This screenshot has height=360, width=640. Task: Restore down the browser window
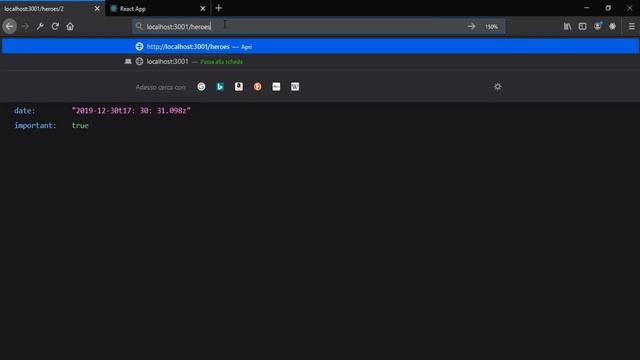[x=608, y=8]
